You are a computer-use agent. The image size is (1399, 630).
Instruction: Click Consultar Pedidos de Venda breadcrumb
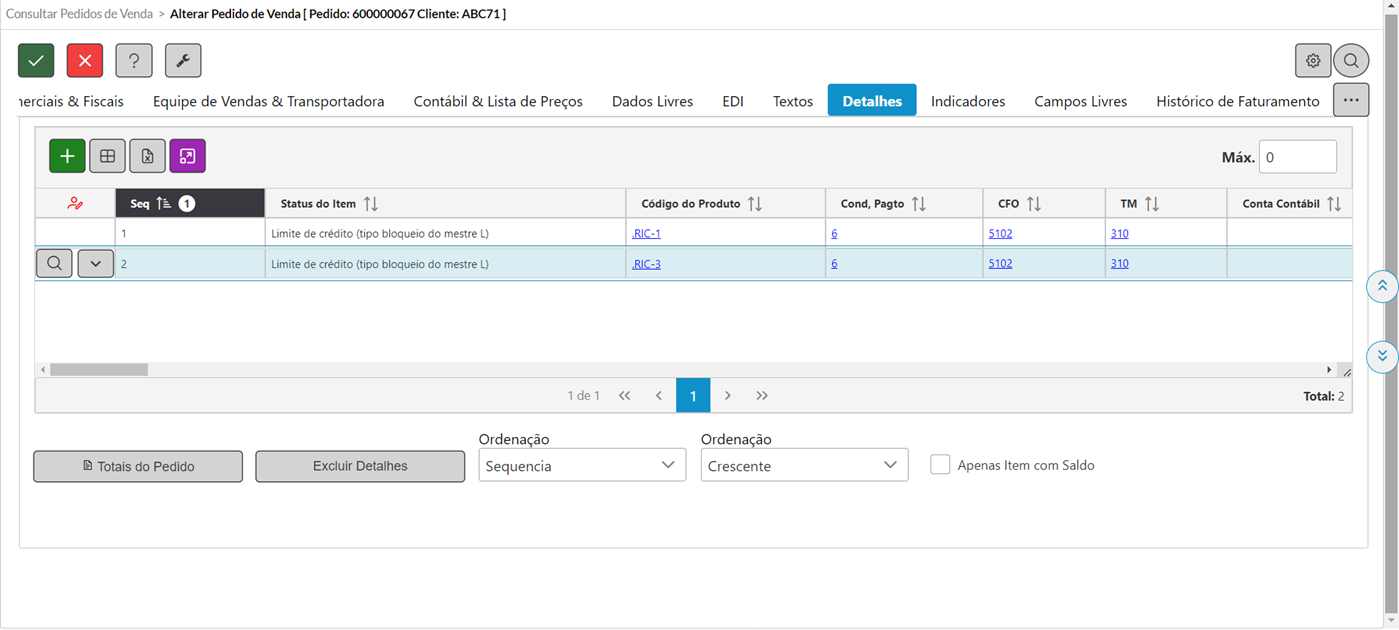tap(80, 14)
